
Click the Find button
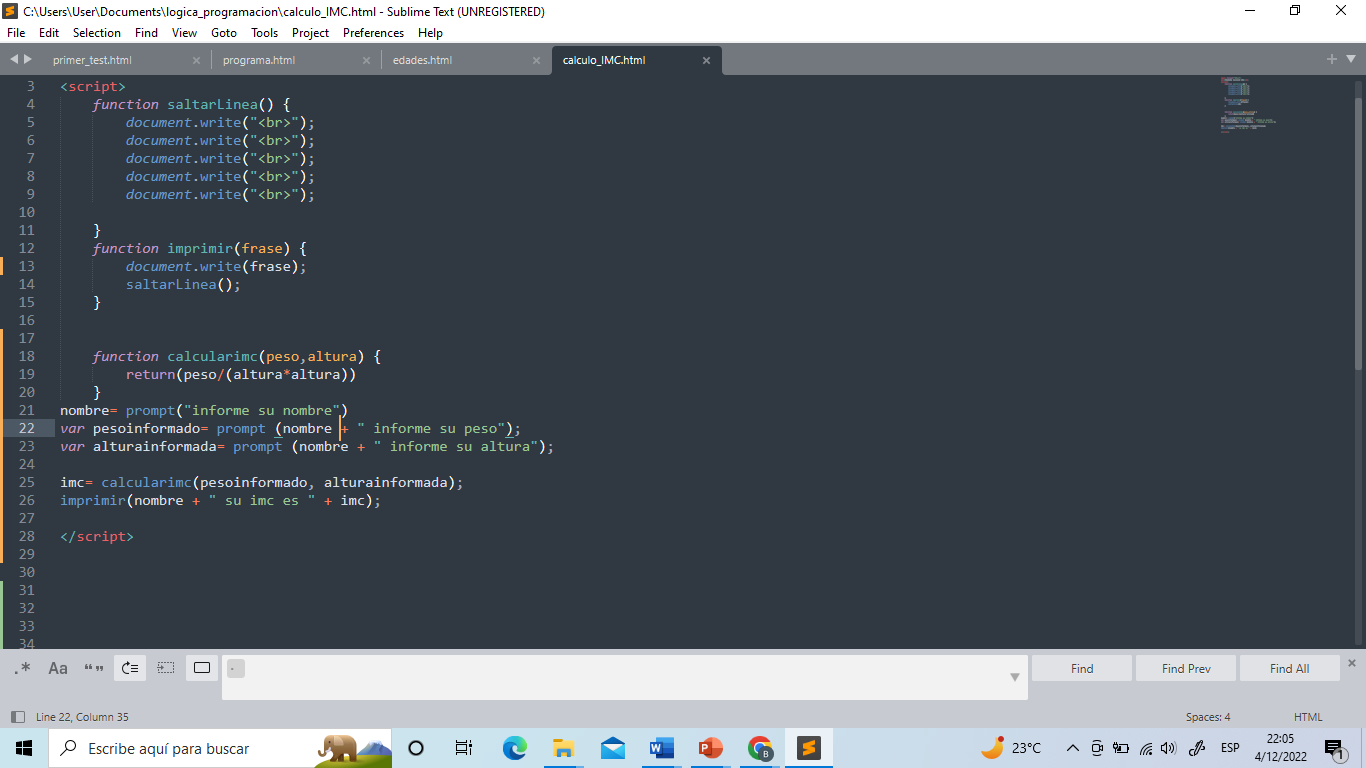pos(1082,668)
